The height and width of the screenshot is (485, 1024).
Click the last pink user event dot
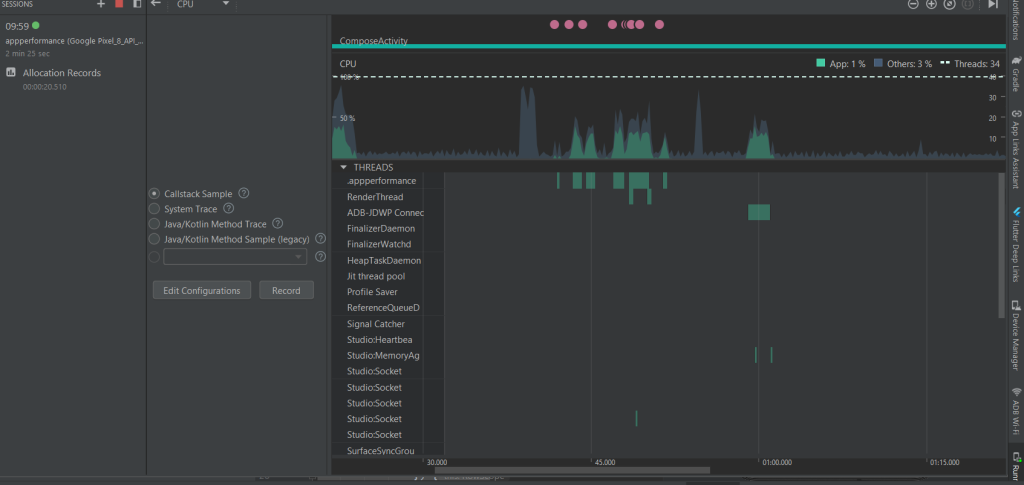pos(659,25)
